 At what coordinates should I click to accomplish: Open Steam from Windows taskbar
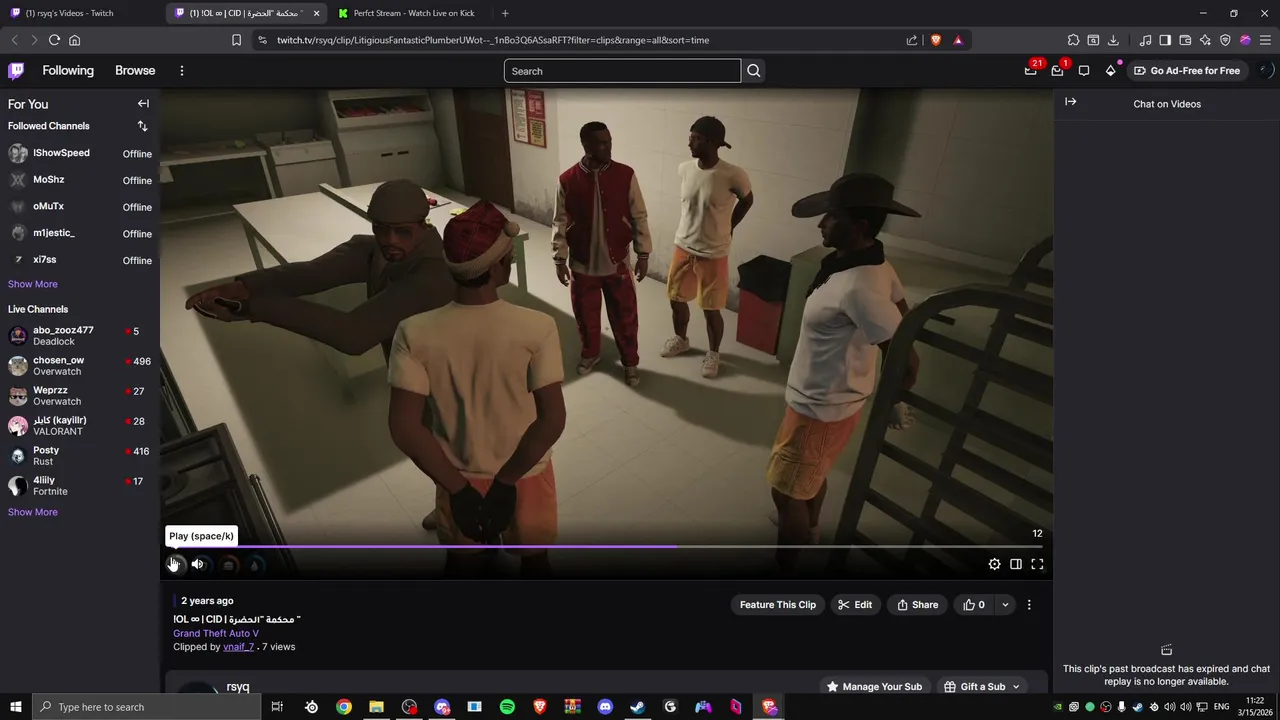click(x=637, y=707)
